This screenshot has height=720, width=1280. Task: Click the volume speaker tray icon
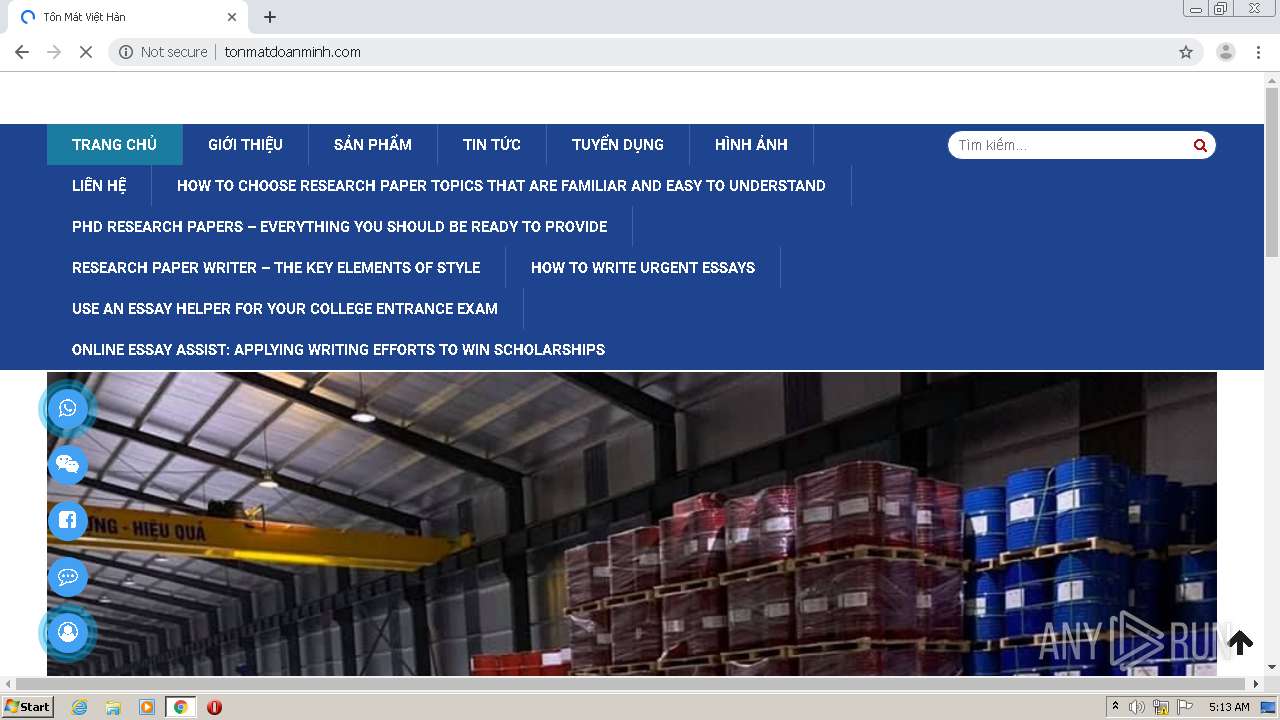click(1137, 707)
